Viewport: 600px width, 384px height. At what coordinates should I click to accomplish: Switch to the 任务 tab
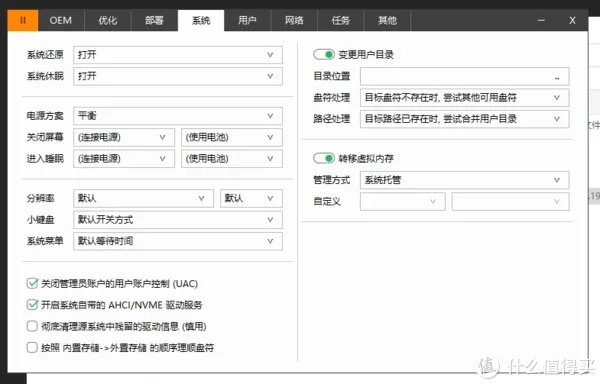pos(341,20)
